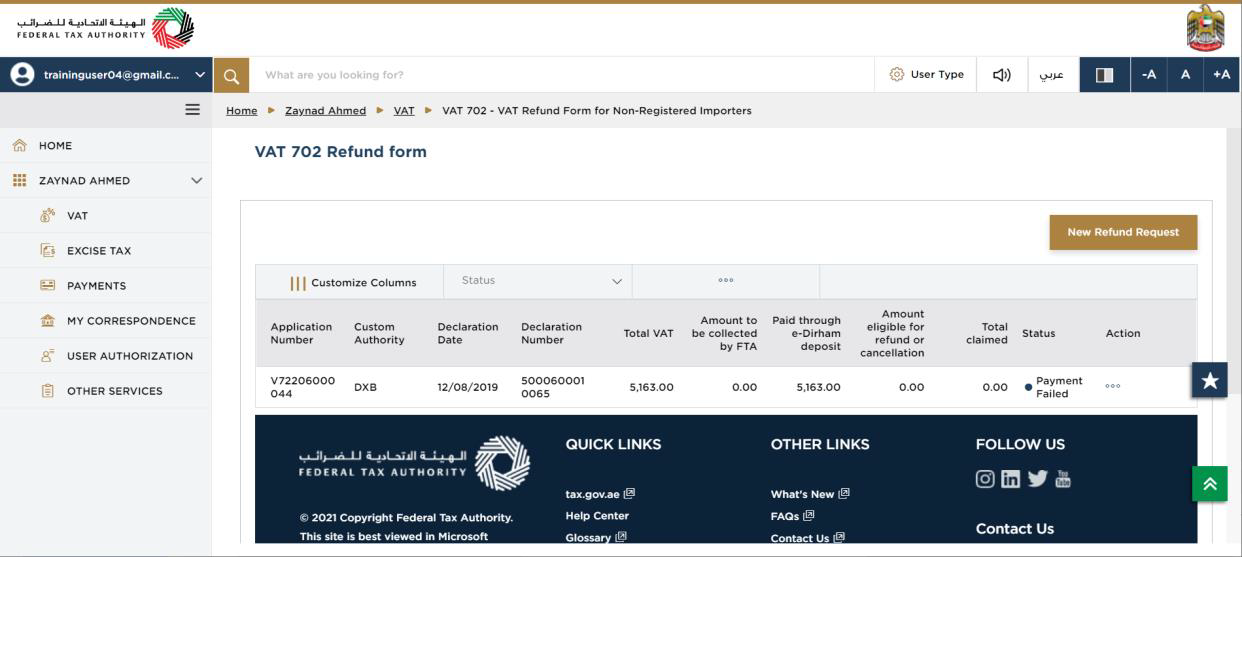This screenshot has width=1242, height=648.
Task: Decrease font size with -A
Action: (x=1150, y=75)
